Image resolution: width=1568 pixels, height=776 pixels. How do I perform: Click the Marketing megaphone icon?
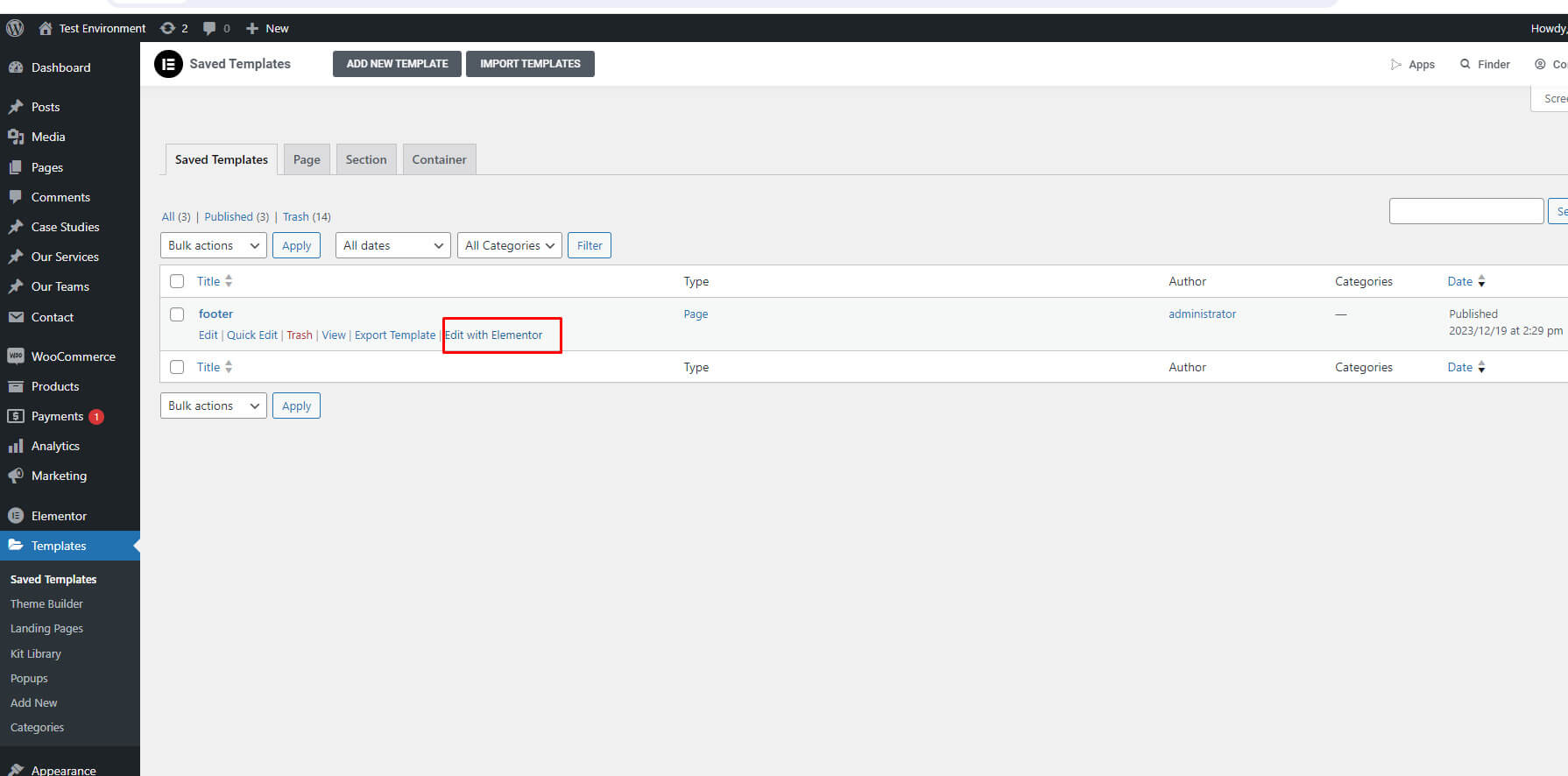[x=16, y=476]
